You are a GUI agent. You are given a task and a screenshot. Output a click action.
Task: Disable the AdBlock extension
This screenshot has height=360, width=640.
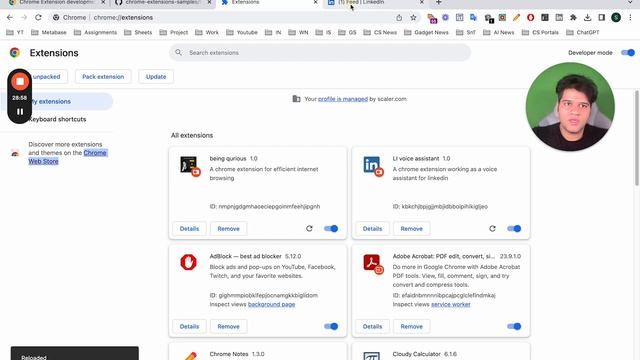coord(331,327)
